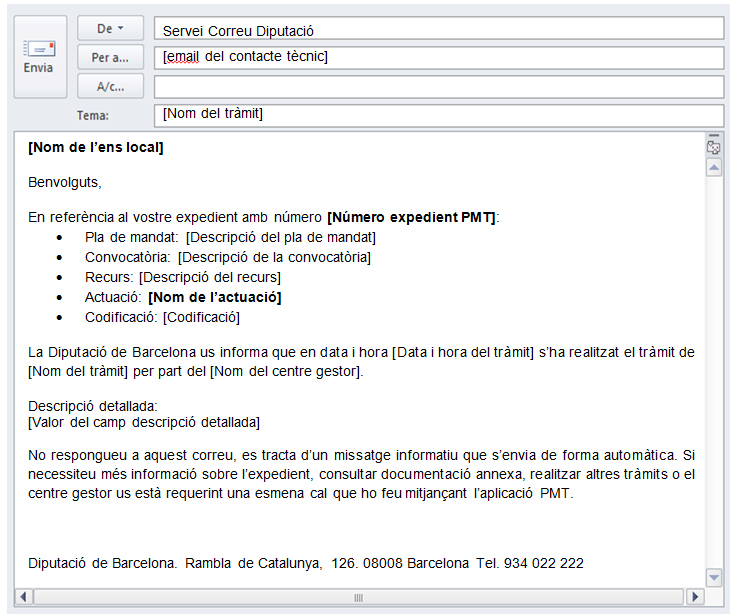Screen dimensions: 736x616
Task: Click the horizontal scrollbar thumb
Action: pos(359,597)
